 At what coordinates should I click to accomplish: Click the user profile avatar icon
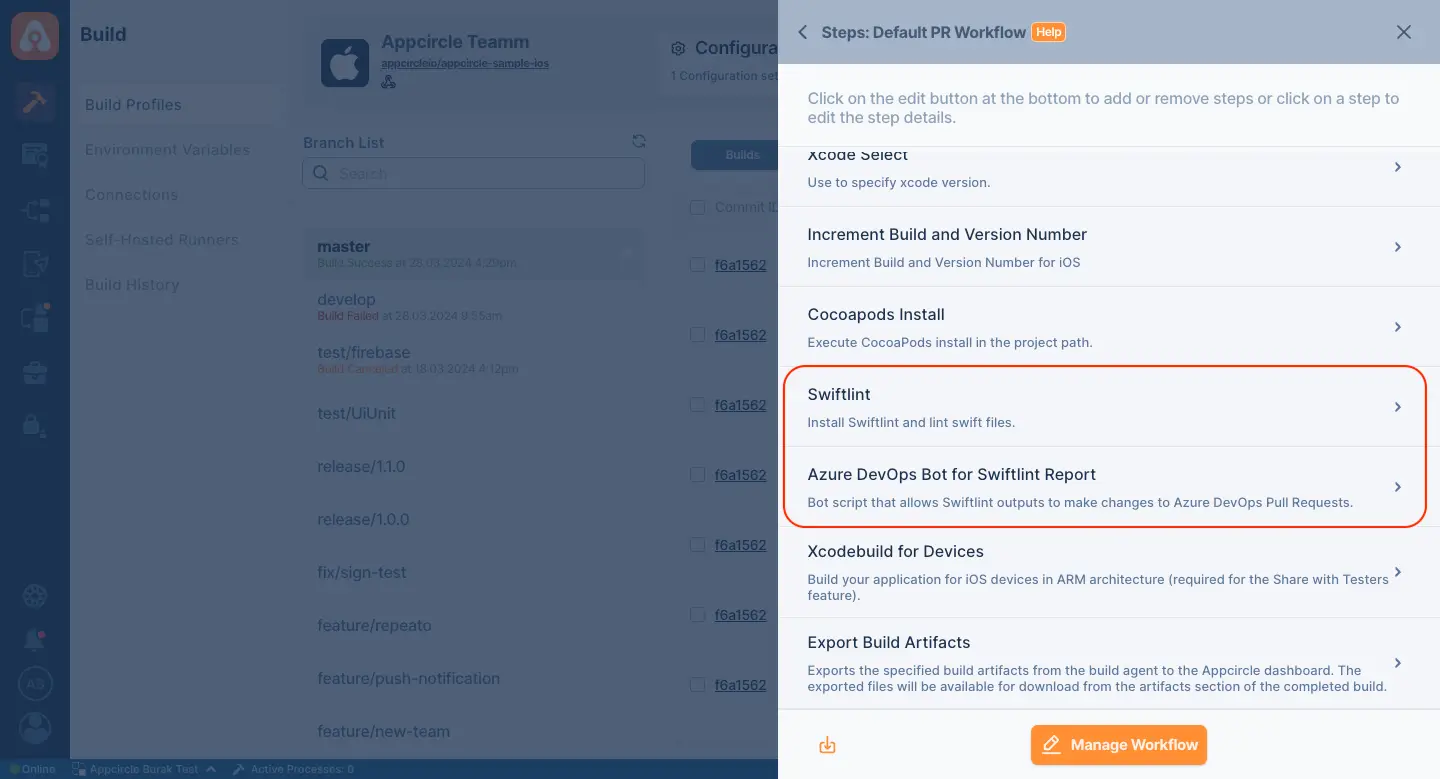pos(35,727)
